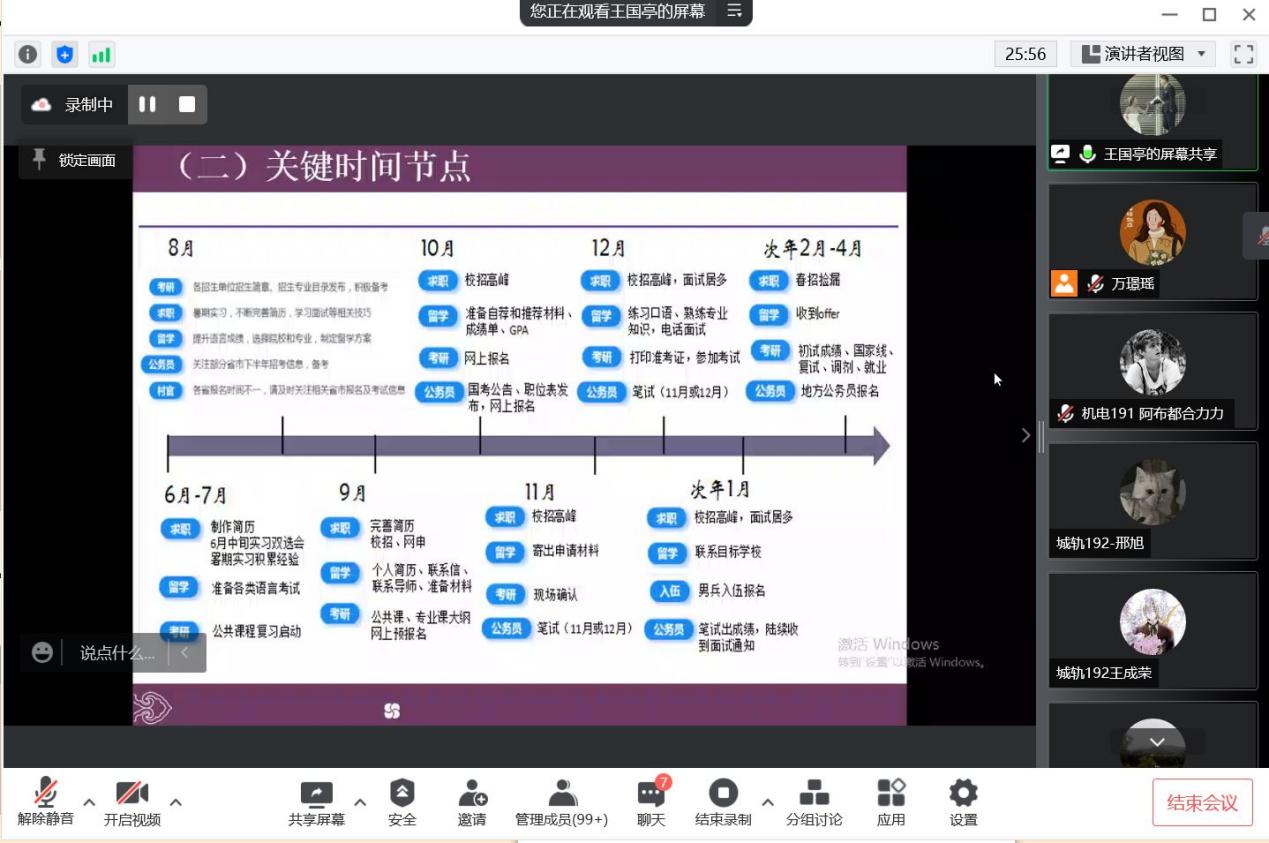Image resolution: width=1269 pixels, height=843 pixels.
Task: Expand options arrow beside 共享屏幕
Action: 360,801
